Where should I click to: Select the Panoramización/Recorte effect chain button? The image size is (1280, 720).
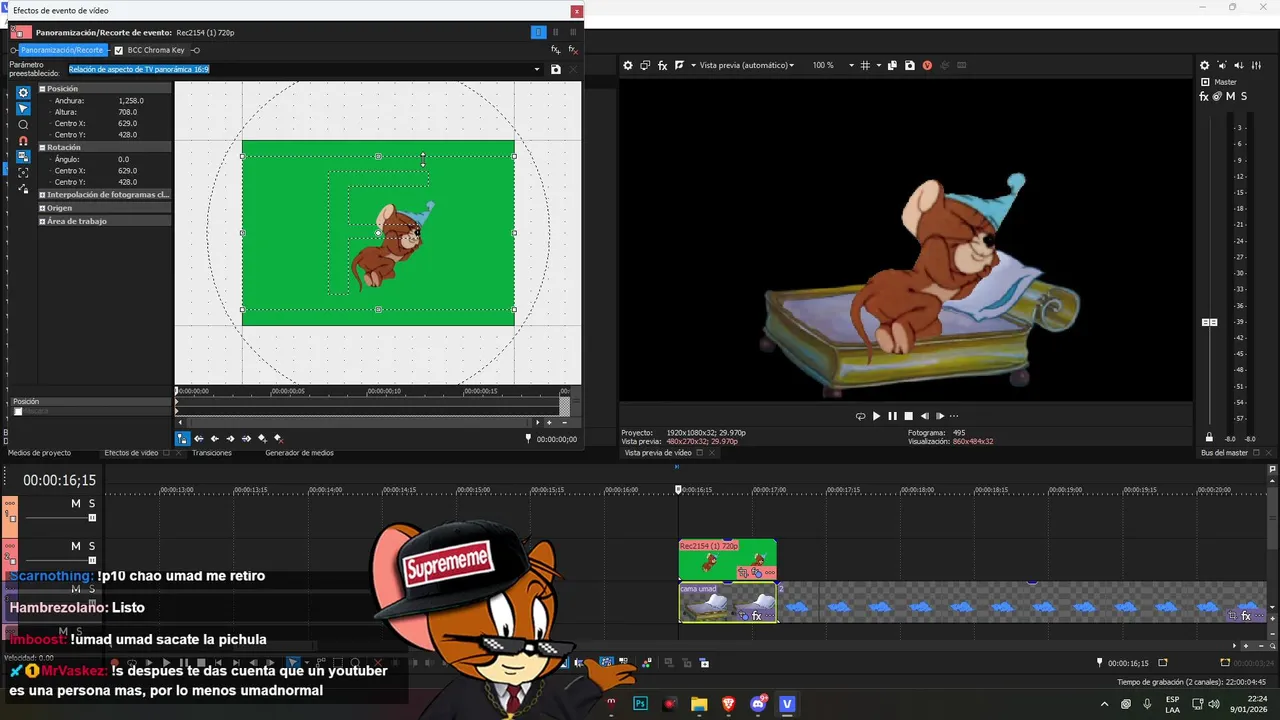point(62,50)
